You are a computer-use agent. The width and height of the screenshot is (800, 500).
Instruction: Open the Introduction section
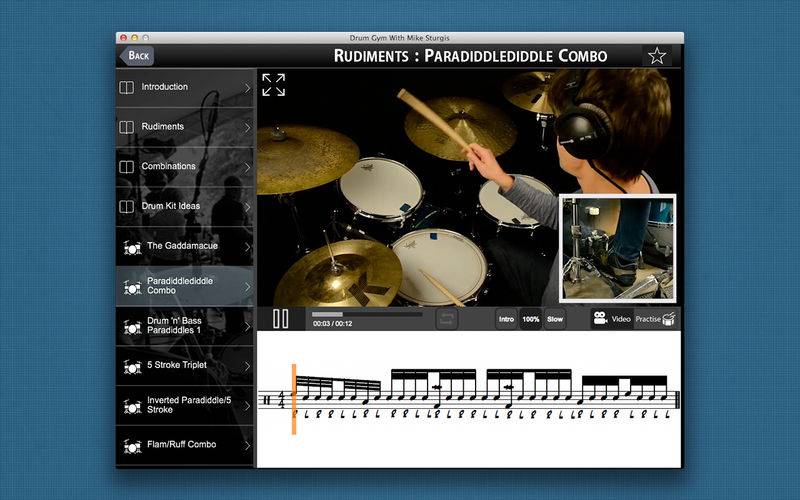pos(185,87)
